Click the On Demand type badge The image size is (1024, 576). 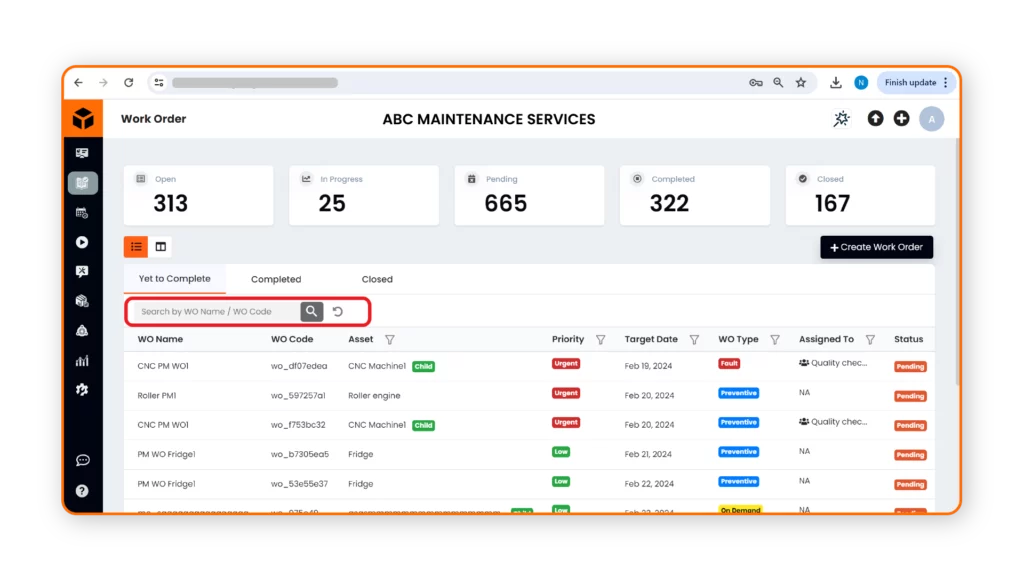pyautogui.click(x=740, y=510)
